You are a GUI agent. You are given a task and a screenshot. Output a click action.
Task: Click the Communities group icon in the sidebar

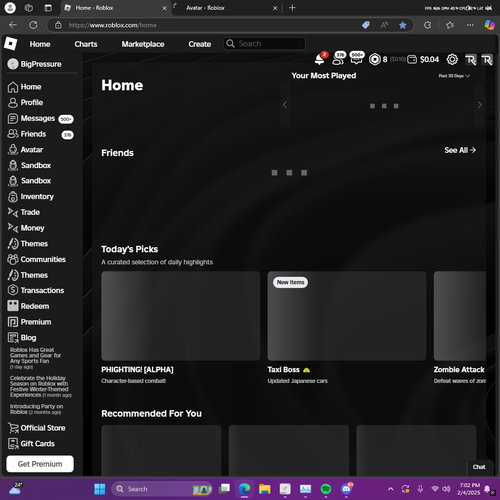tap(13, 259)
